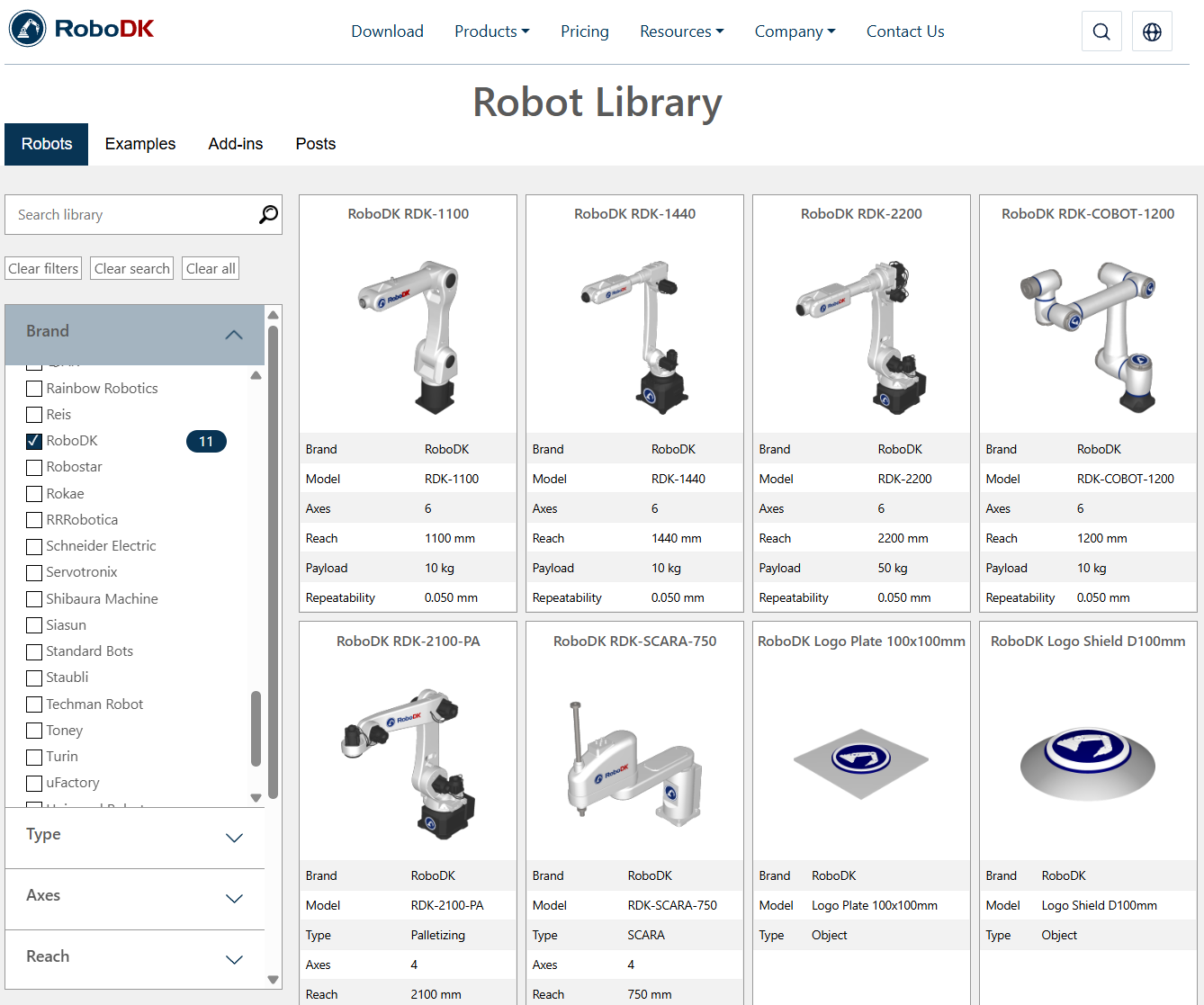The height and width of the screenshot is (1005, 1204).
Task: Switch to the Posts tab
Action: pyautogui.click(x=316, y=144)
